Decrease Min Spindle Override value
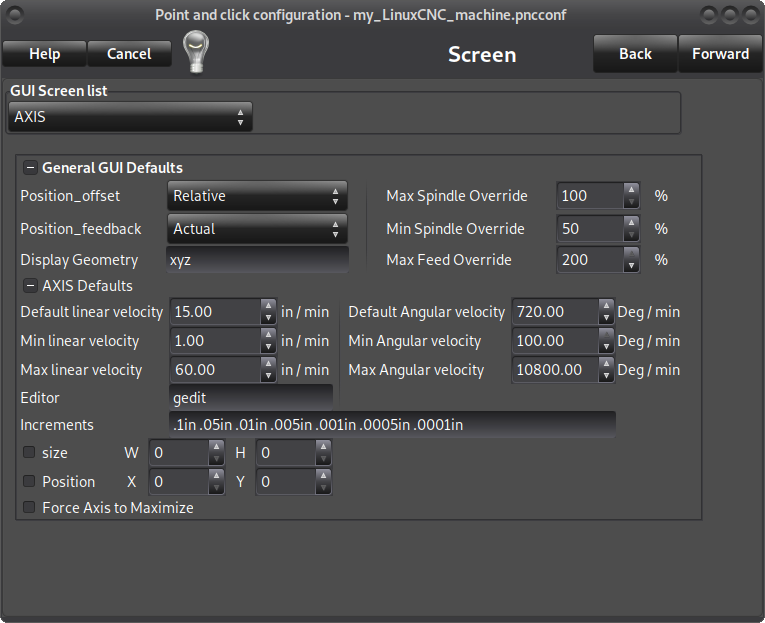The height and width of the screenshot is (623, 765). point(631,235)
